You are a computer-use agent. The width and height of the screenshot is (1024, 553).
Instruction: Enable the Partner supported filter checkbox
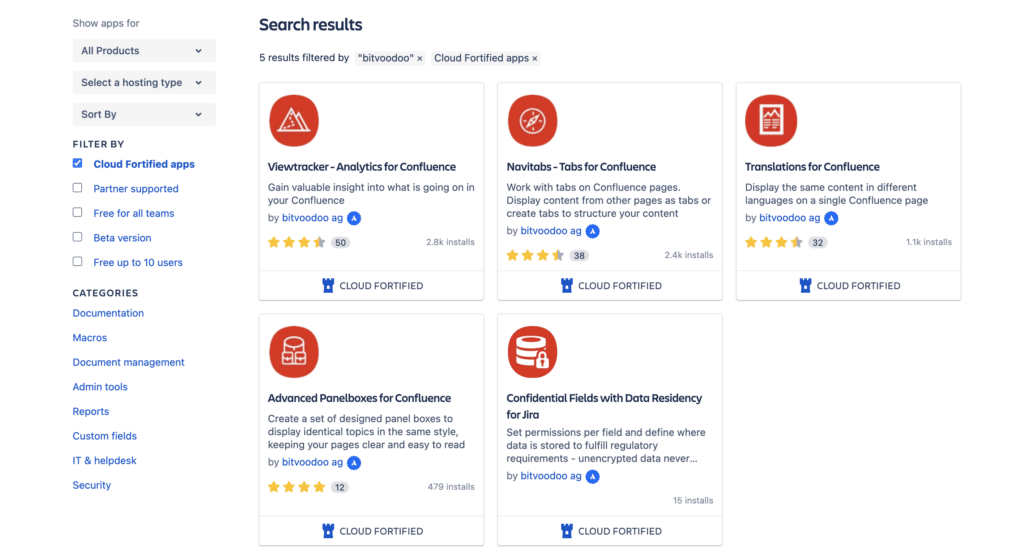tap(78, 188)
